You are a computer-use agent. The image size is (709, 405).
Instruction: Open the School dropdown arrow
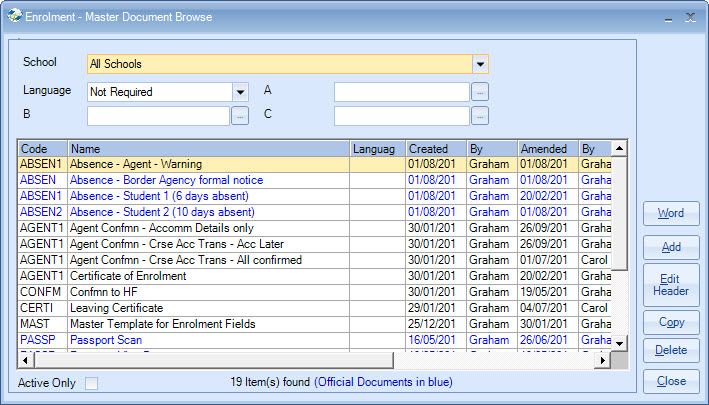[x=480, y=64]
